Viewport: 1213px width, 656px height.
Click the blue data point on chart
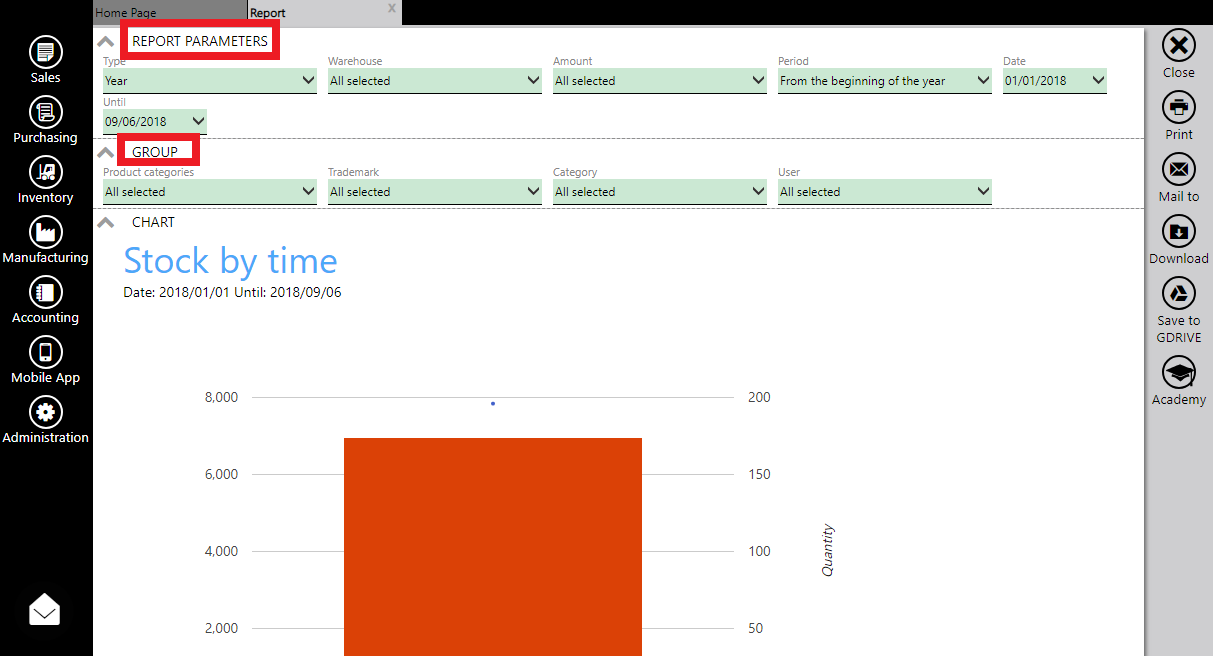[493, 403]
